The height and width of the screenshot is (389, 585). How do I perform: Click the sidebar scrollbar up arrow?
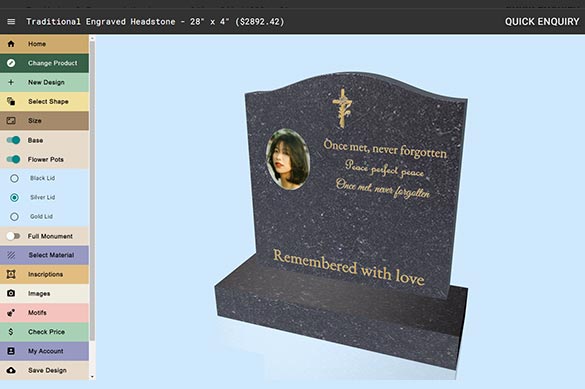pos(92,38)
